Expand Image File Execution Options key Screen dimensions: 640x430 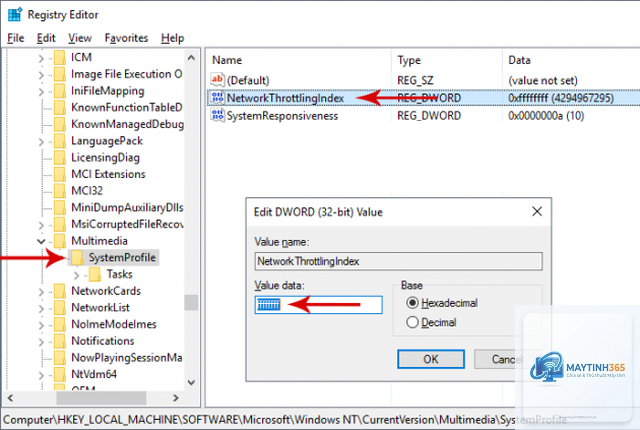click(x=41, y=75)
